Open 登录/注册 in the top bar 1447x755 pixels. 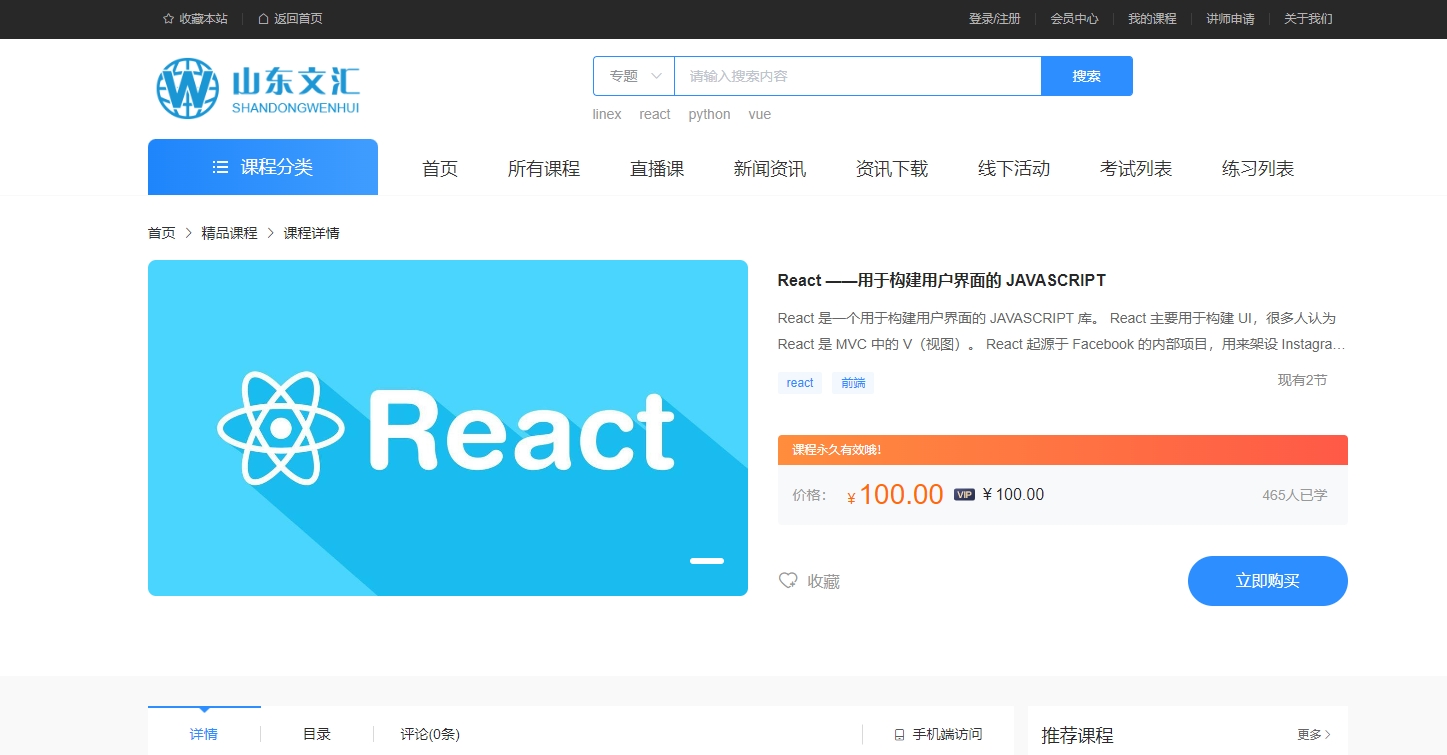(x=995, y=19)
